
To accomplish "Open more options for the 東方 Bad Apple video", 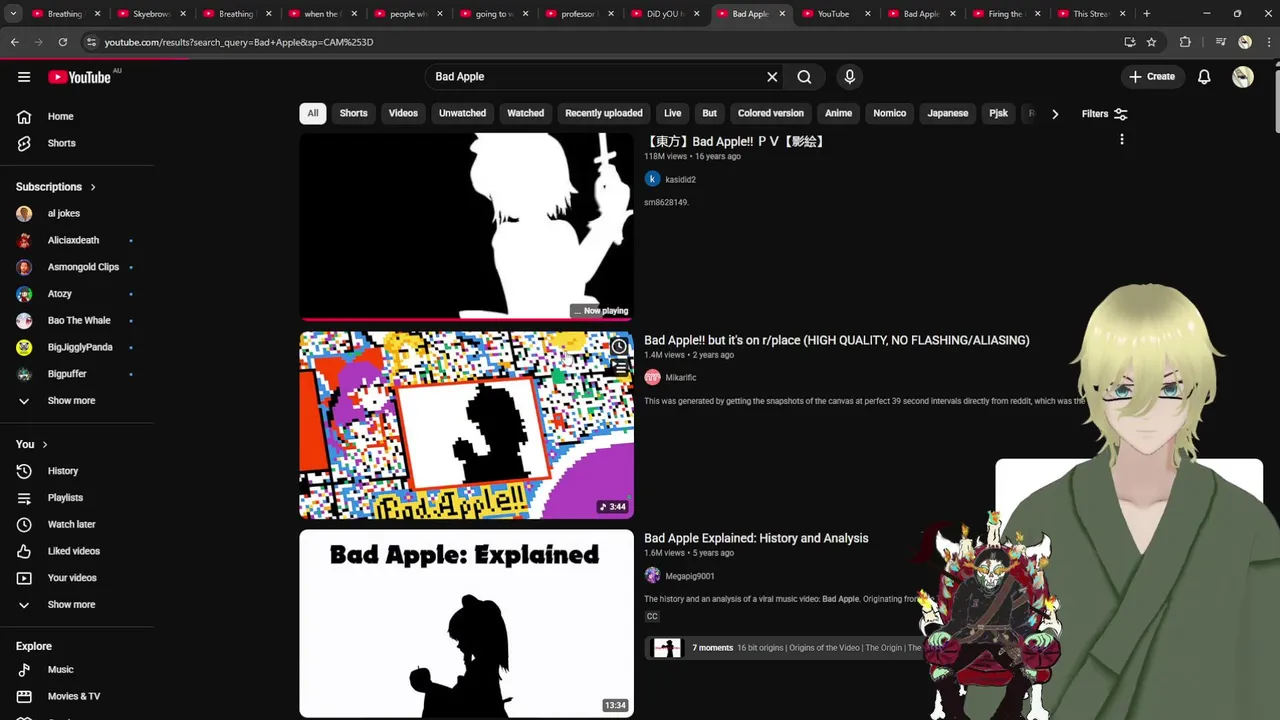I will [1122, 140].
